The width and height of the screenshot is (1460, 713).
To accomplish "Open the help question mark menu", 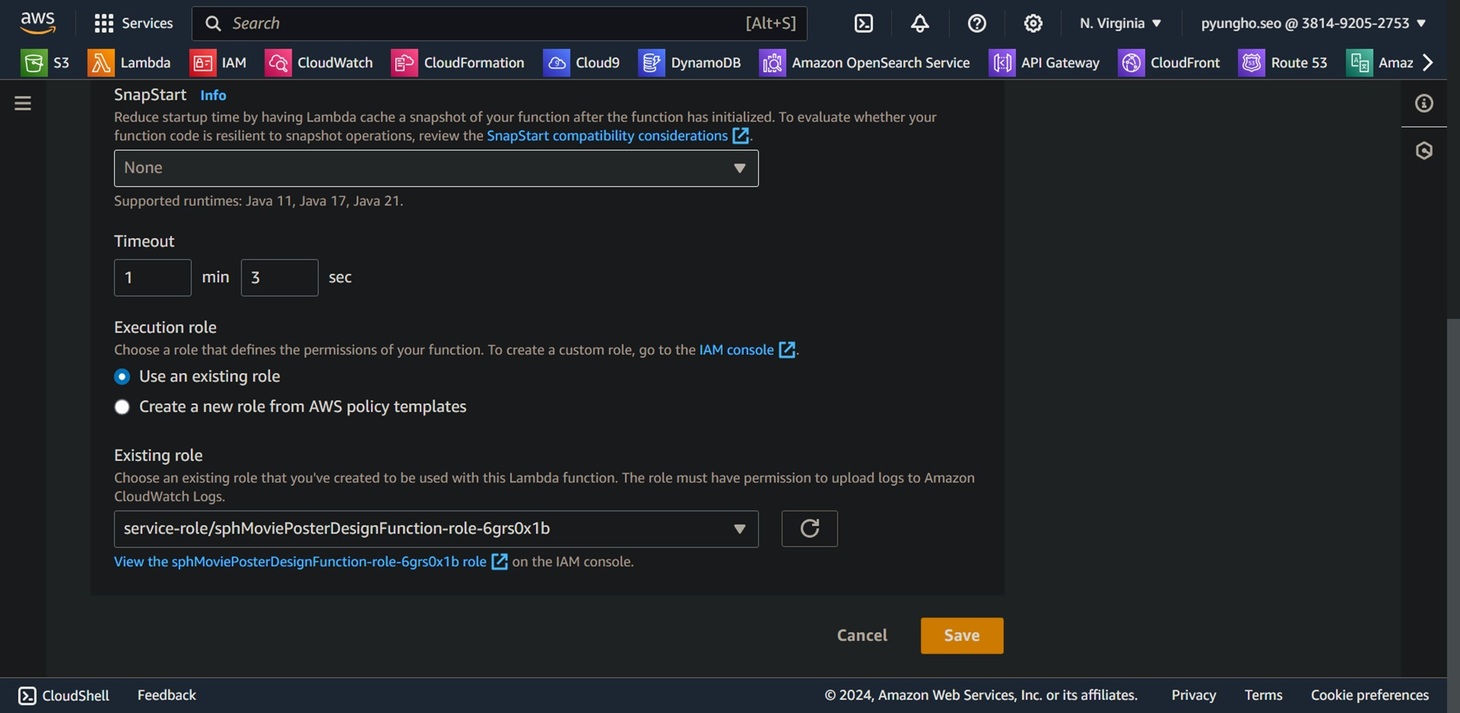I will pyautogui.click(x=977, y=23).
